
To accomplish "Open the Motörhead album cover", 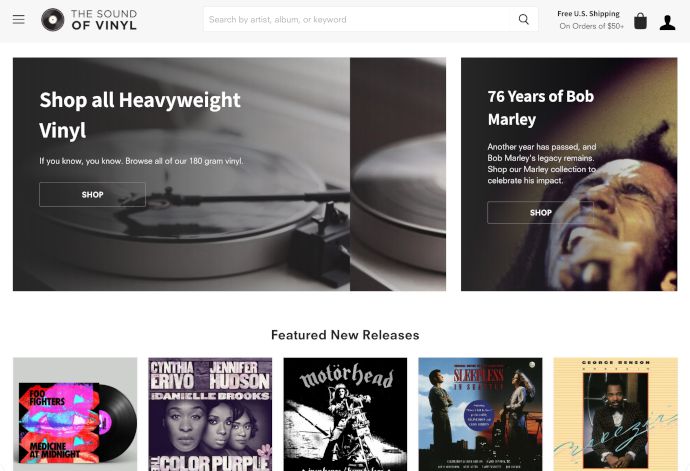I will coord(345,414).
